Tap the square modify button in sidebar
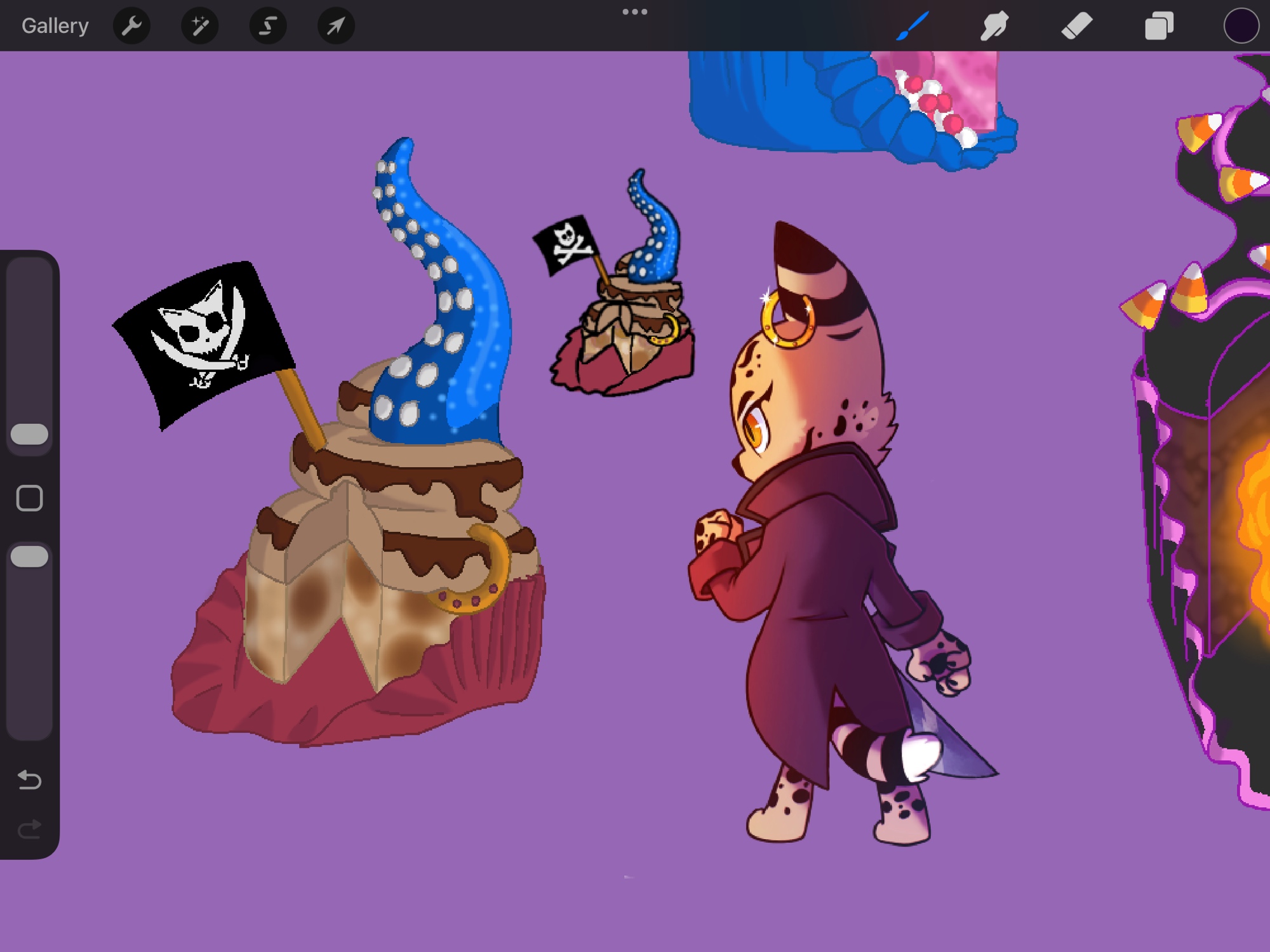1270x952 pixels. pyautogui.click(x=30, y=498)
